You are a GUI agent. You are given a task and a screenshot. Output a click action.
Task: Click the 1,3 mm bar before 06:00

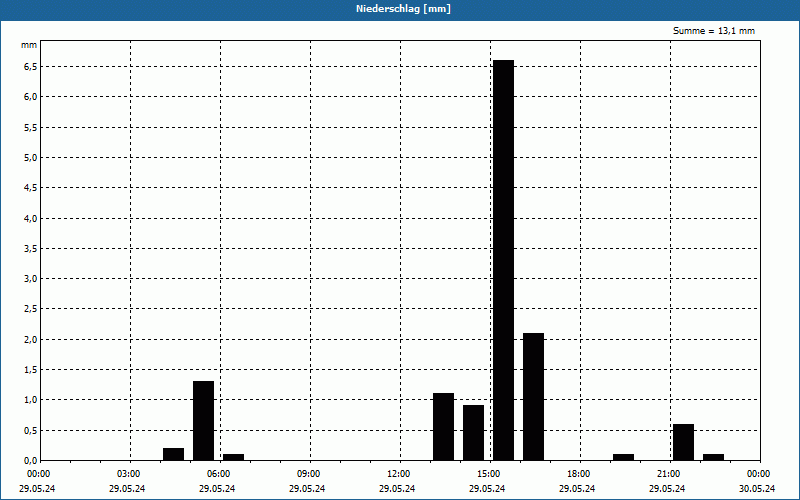coord(203,420)
